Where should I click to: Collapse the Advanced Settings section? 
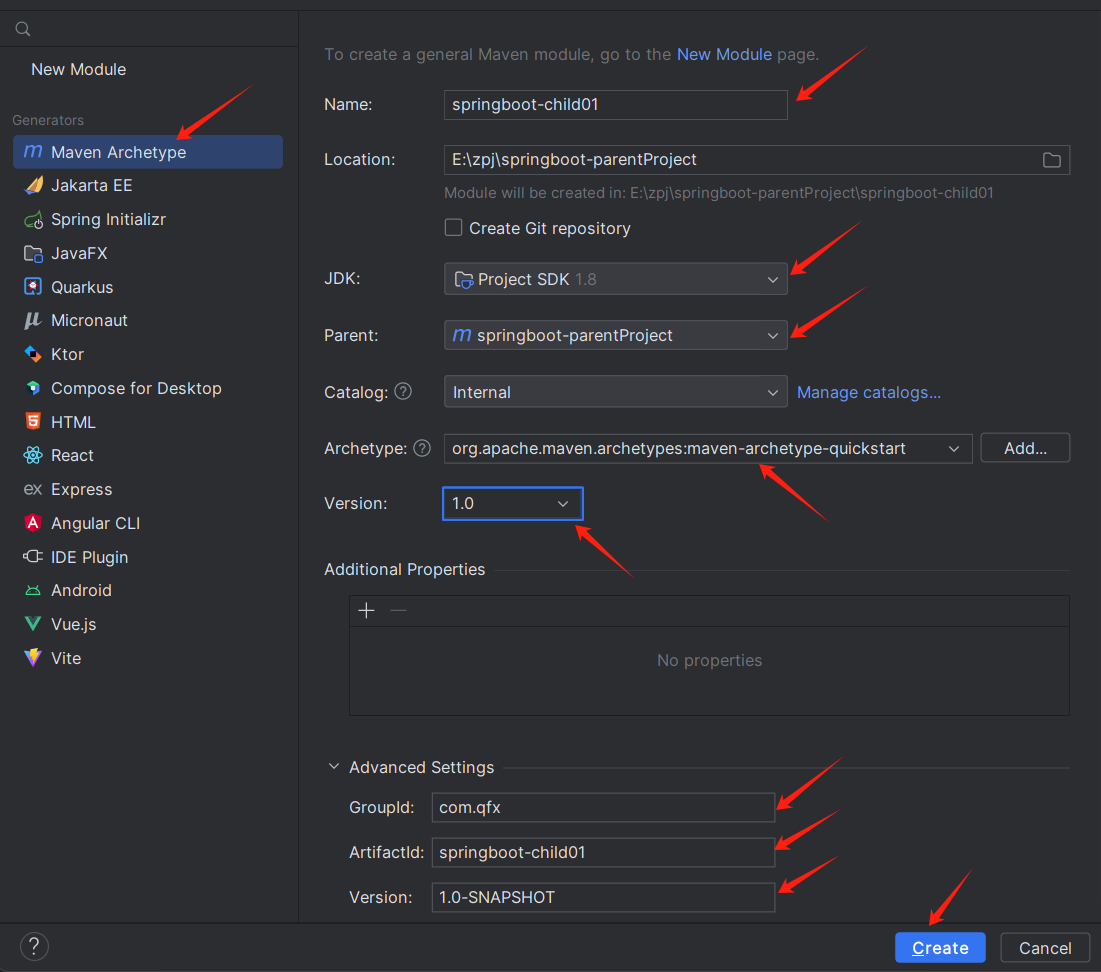tap(334, 768)
